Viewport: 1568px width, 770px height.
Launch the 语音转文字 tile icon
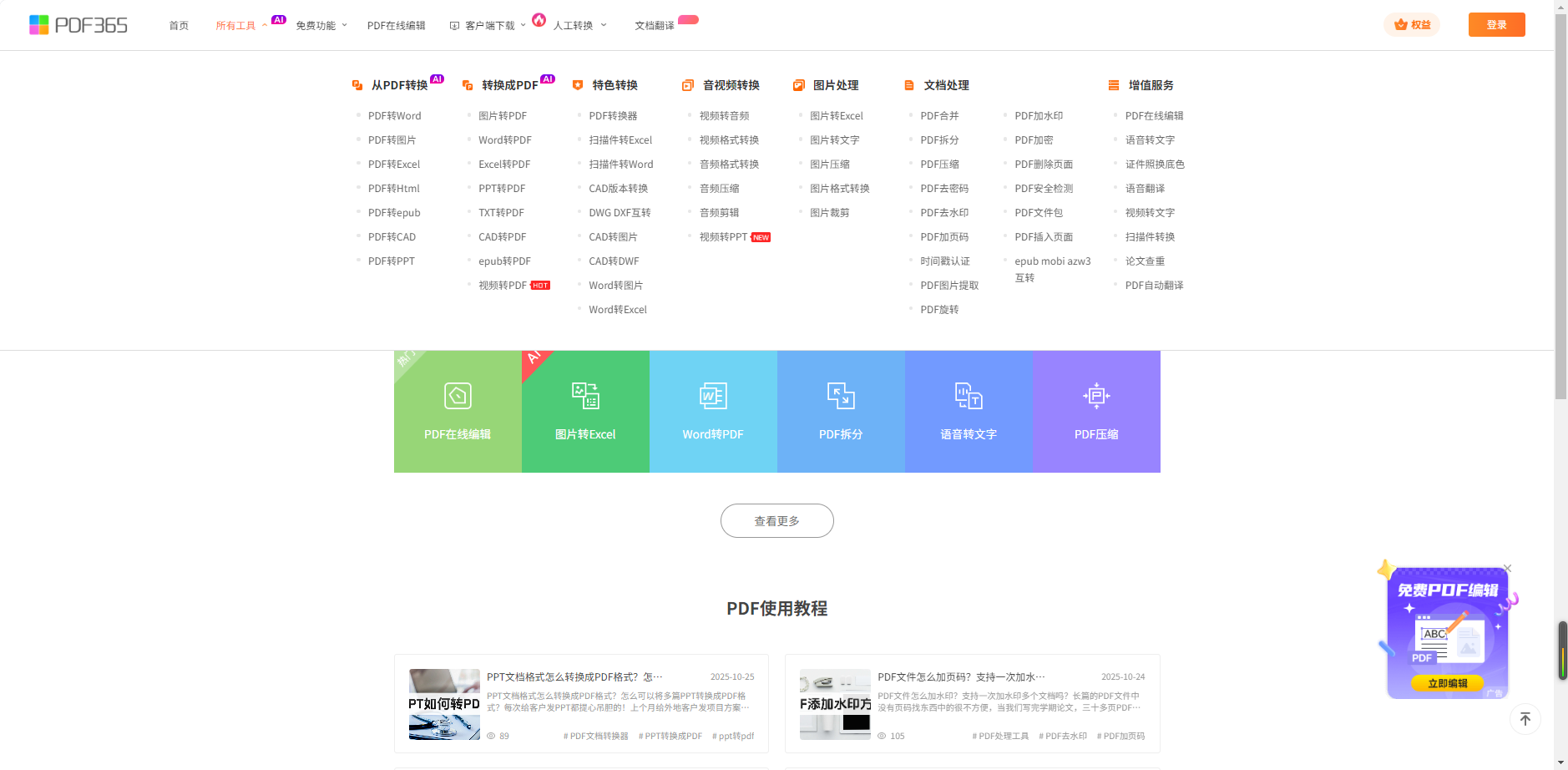pyautogui.click(x=969, y=396)
